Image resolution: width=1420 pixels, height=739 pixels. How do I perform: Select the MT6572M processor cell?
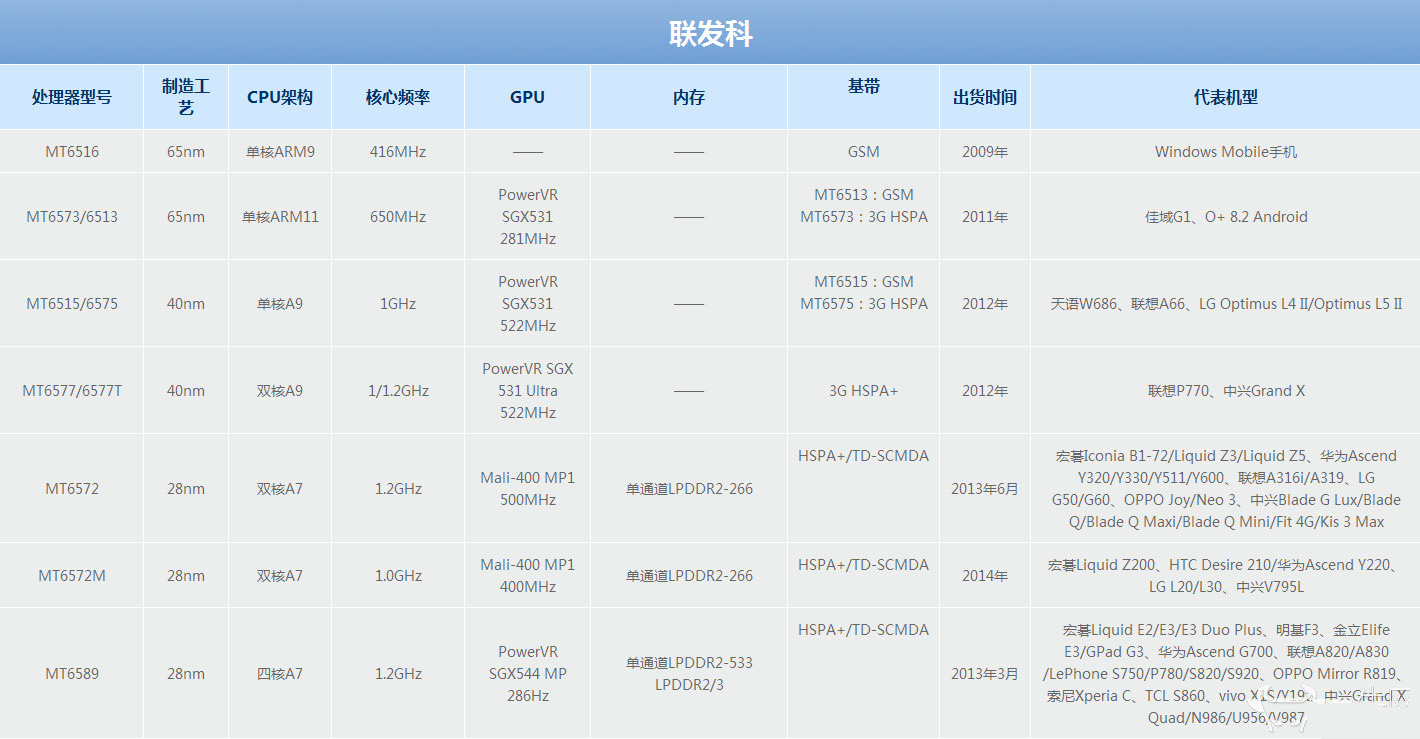[x=72, y=576]
